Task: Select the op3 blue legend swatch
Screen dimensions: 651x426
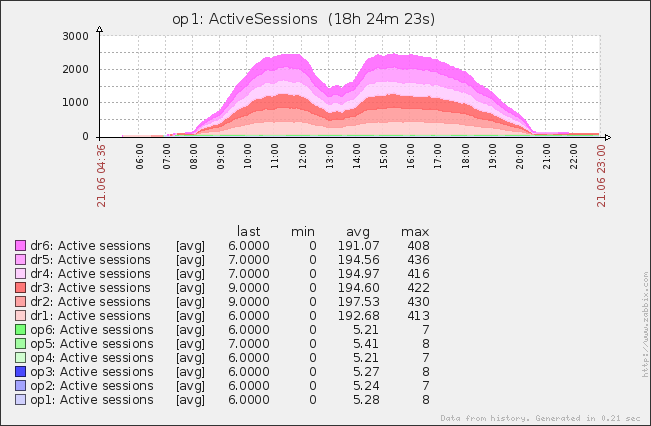Action: pyautogui.click(x=20, y=372)
